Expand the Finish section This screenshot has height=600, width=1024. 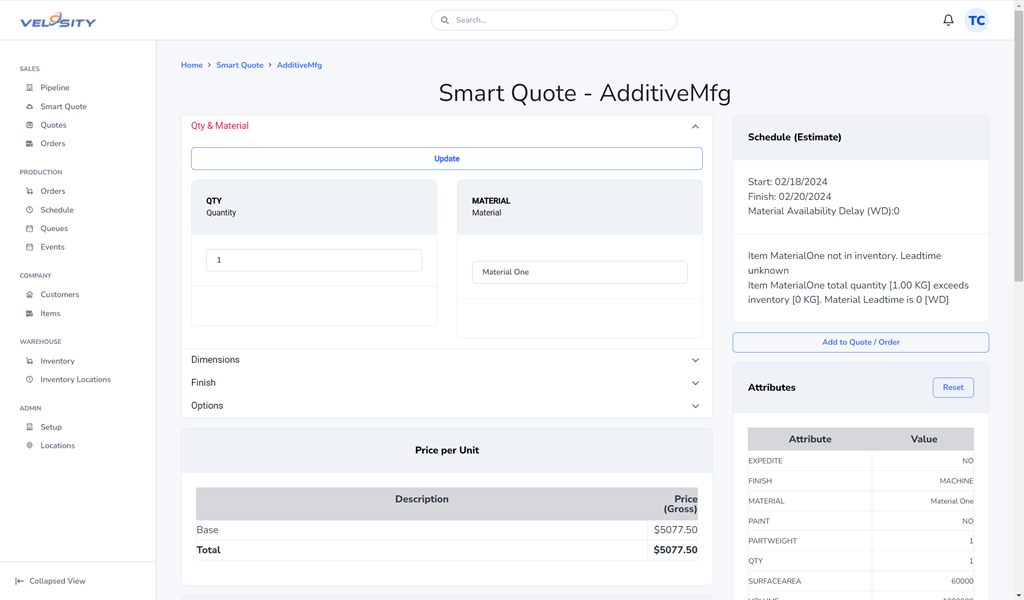click(695, 383)
